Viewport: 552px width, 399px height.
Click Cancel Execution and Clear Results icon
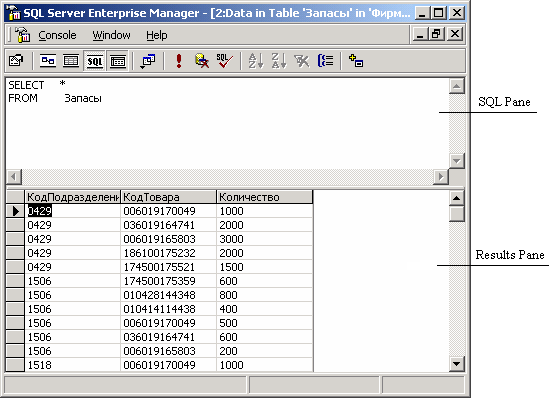(202, 61)
